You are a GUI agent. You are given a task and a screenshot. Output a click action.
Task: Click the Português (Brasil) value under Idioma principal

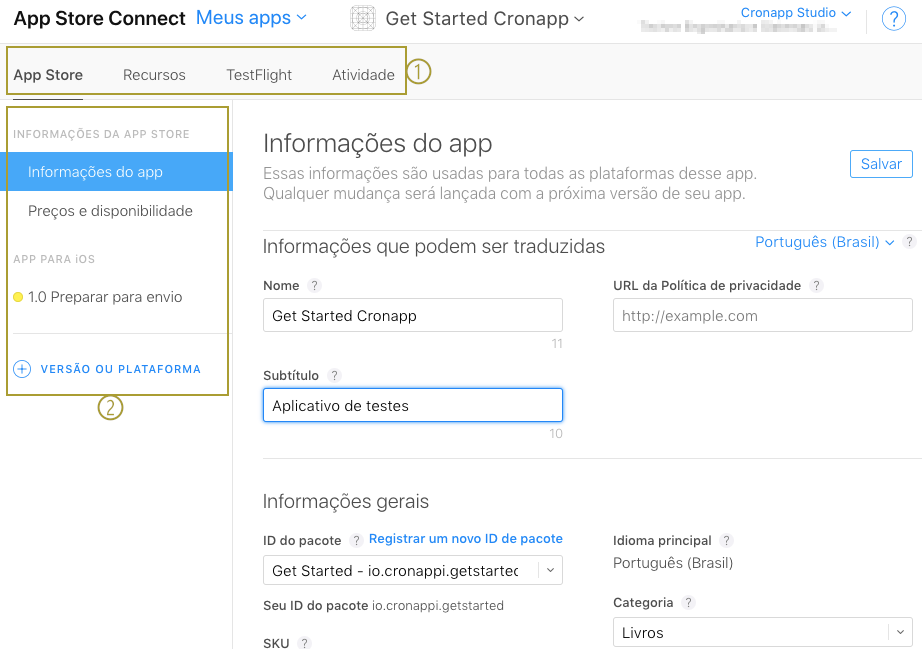[x=673, y=563]
